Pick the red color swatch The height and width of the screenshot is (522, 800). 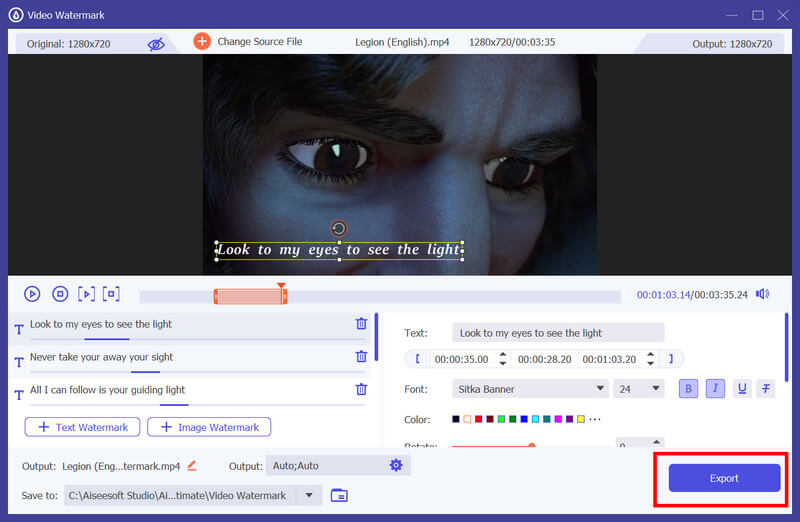(478, 419)
